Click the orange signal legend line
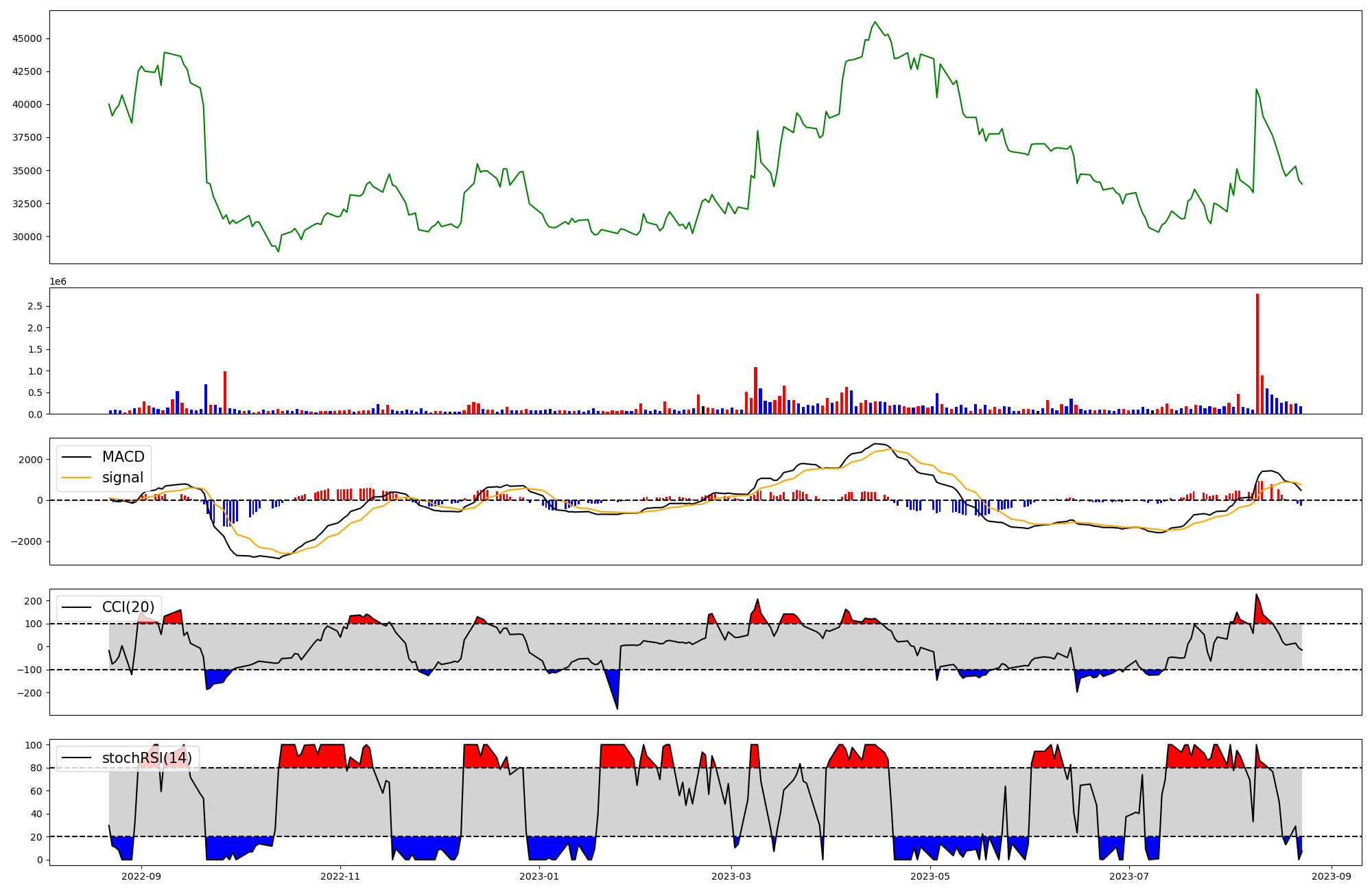The height and width of the screenshot is (892, 1372). click(77, 478)
